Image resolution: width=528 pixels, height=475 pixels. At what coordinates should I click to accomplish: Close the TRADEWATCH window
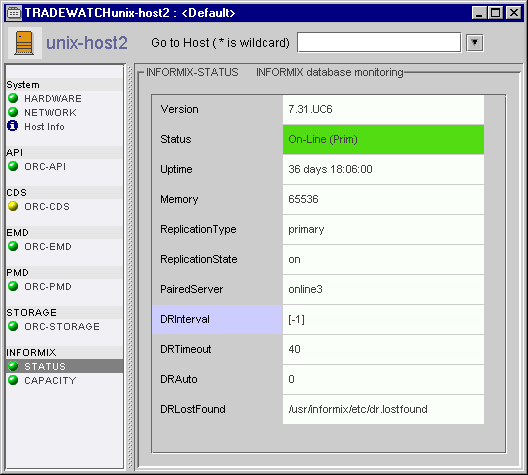514,13
